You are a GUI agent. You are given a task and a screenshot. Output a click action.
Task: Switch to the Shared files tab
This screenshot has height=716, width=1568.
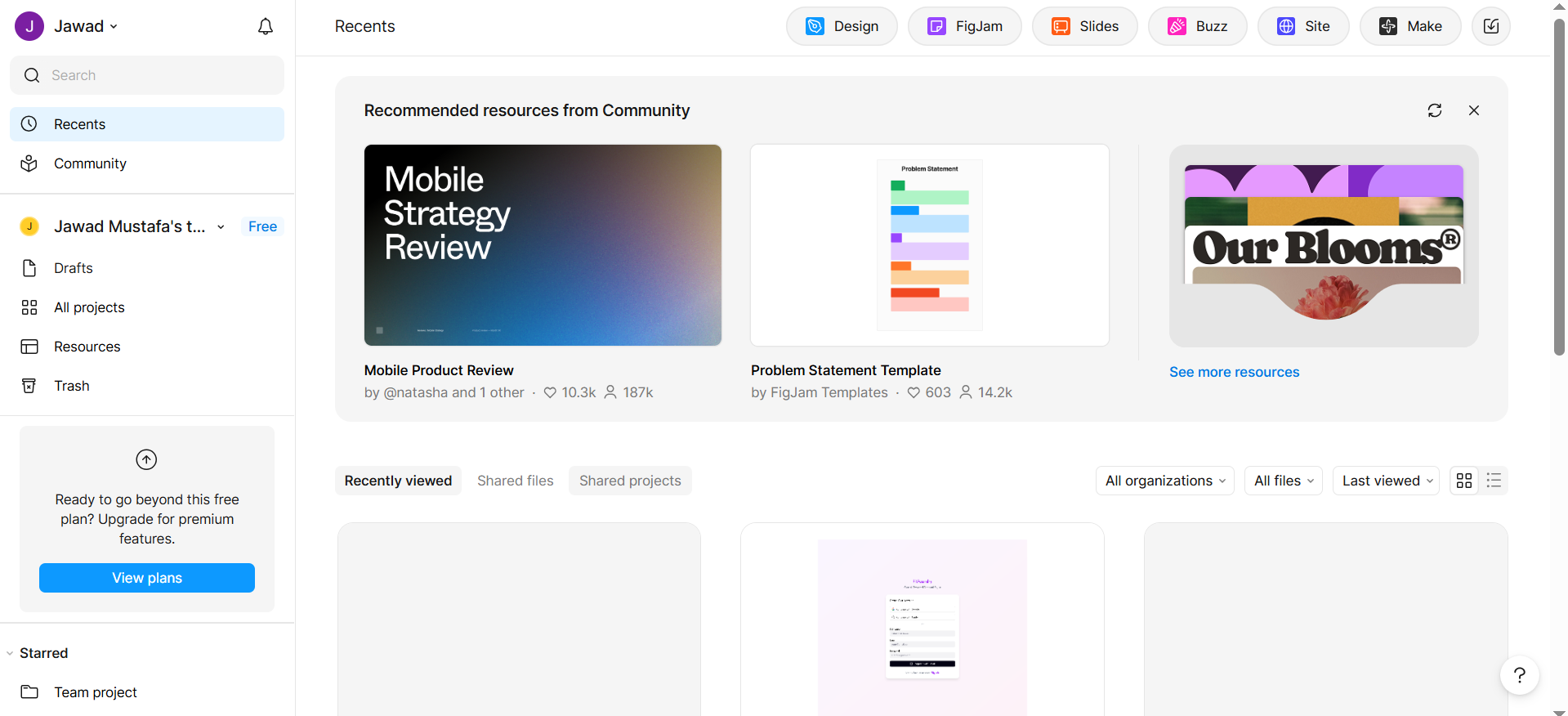pyautogui.click(x=515, y=481)
